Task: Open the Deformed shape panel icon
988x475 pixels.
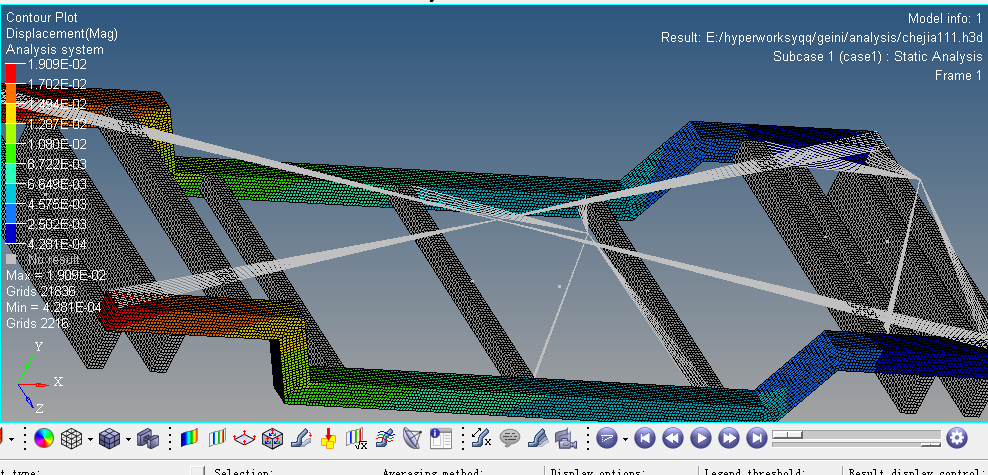Action: pyautogui.click(x=301, y=438)
